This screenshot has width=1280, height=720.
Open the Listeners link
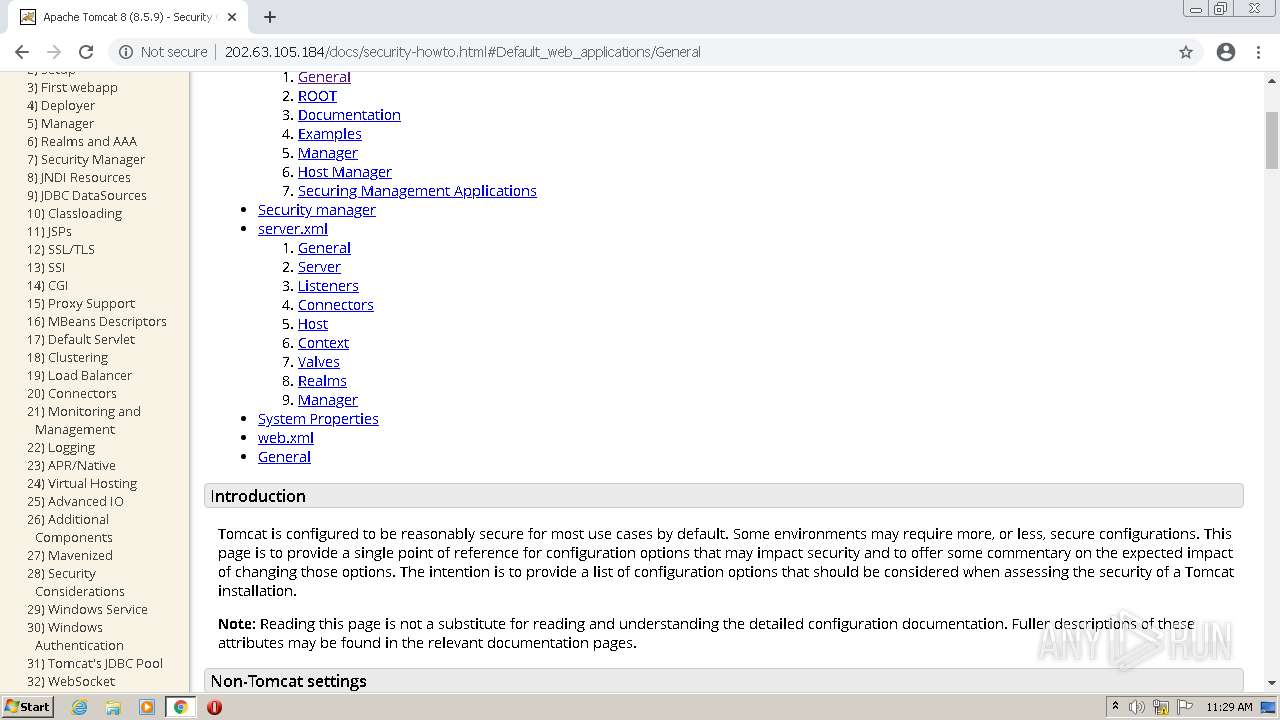pyautogui.click(x=328, y=286)
